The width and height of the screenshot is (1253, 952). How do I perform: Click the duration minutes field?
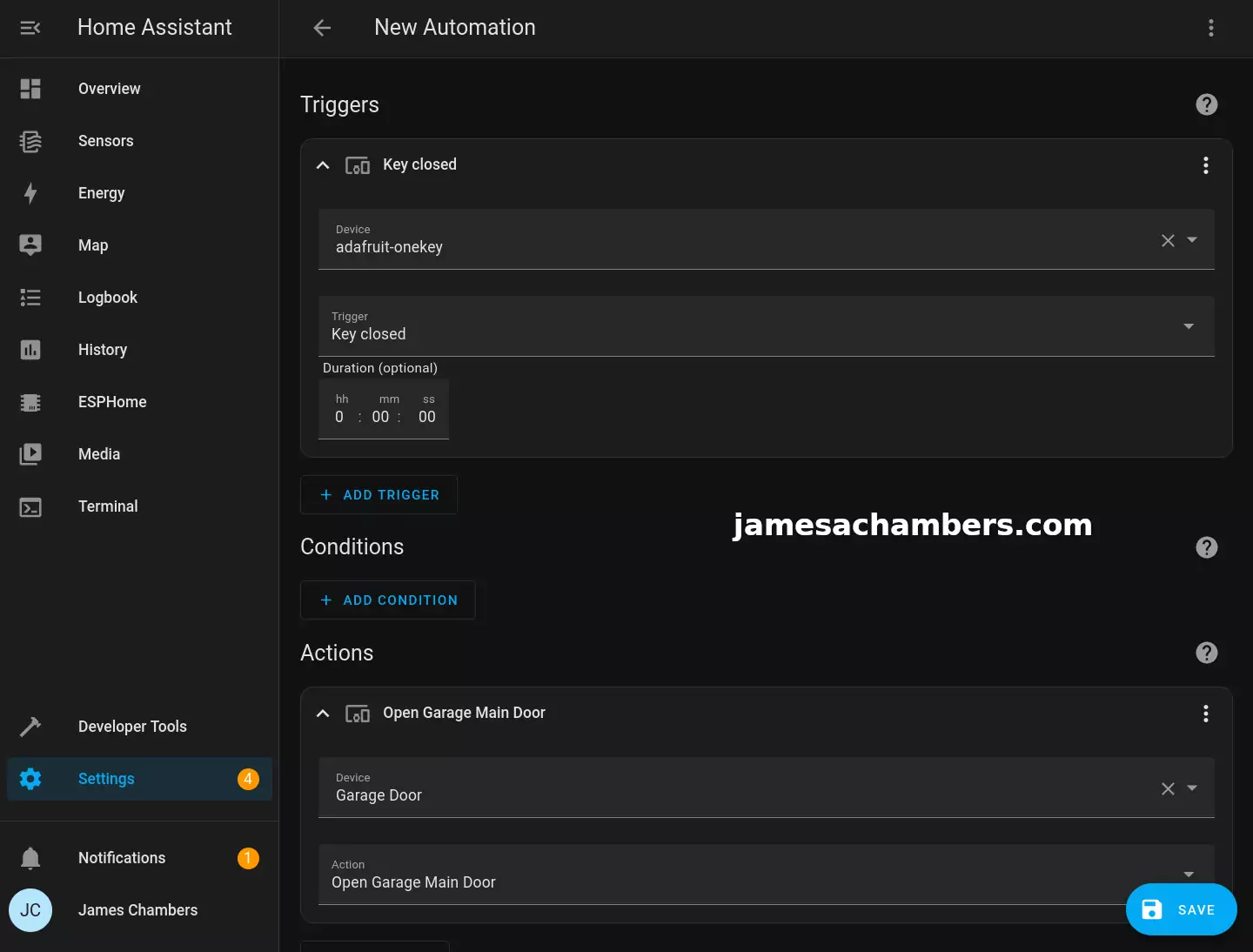pyautogui.click(x=380, y=417)
